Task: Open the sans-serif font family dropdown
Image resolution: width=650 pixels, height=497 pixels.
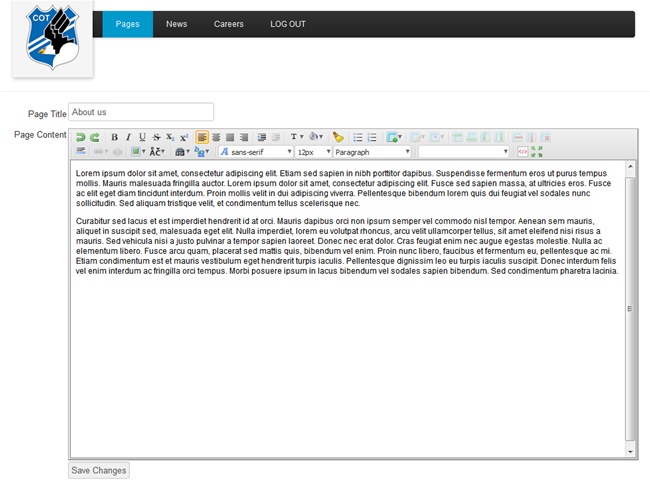Action: coord(256,152)
